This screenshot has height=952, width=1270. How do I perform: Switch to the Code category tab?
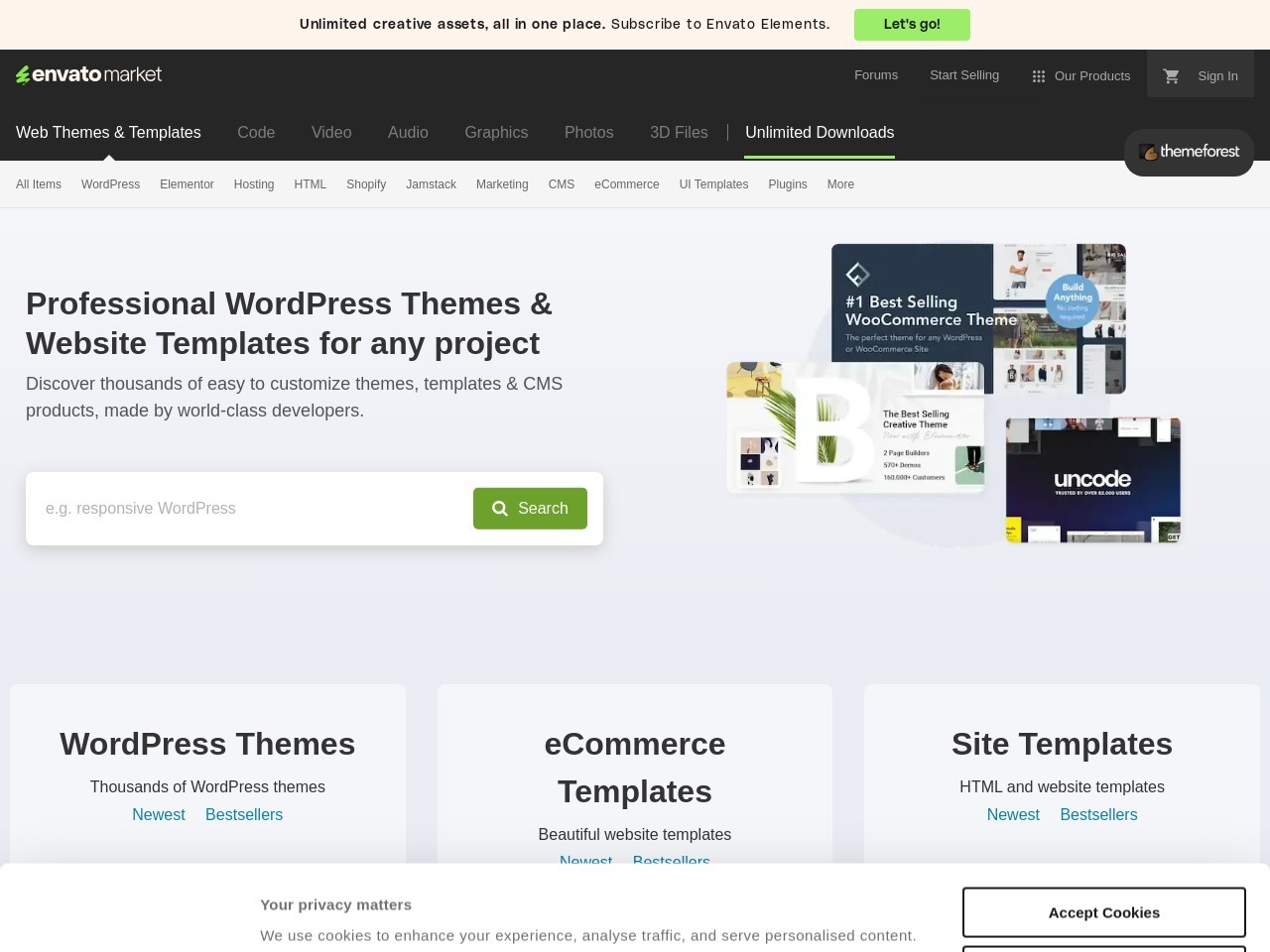point(256,132)
